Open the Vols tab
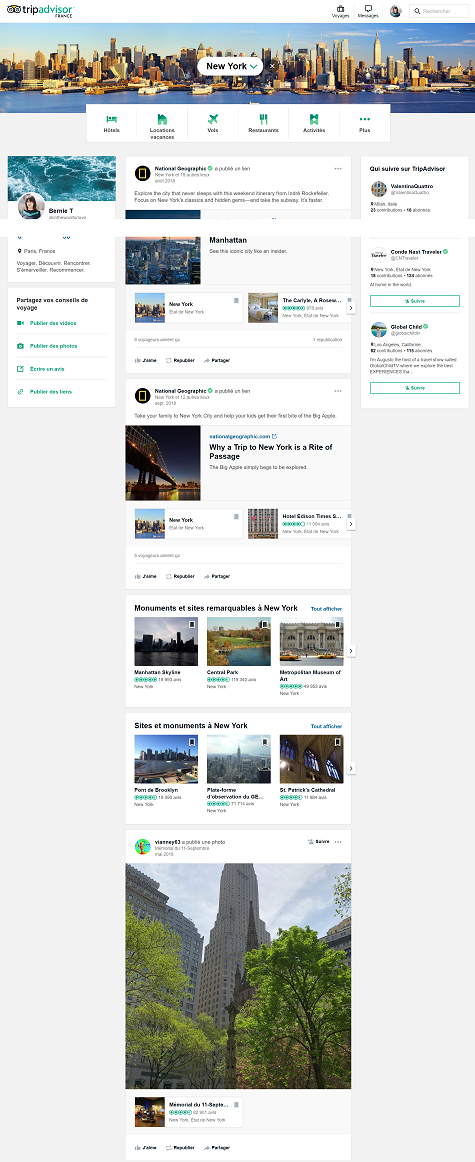Viewport: 475px width, 1162px height. (x=213, y=123)
